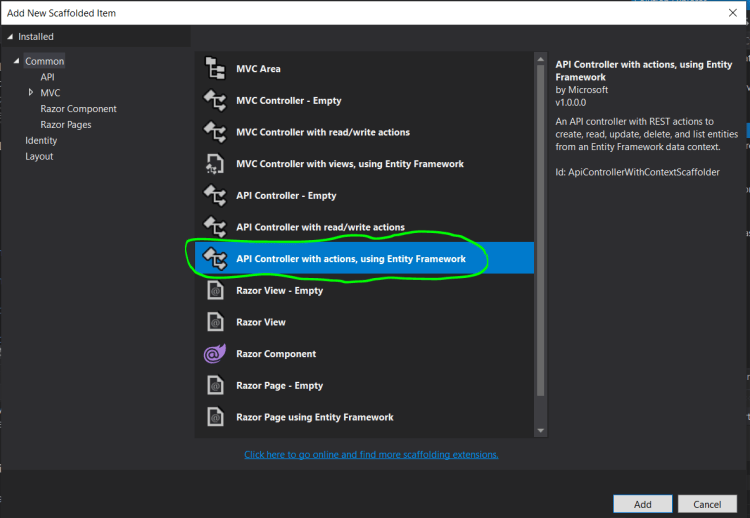Collapse the Common category arrow
Viewport: 750px width, 518px height.
16,61
